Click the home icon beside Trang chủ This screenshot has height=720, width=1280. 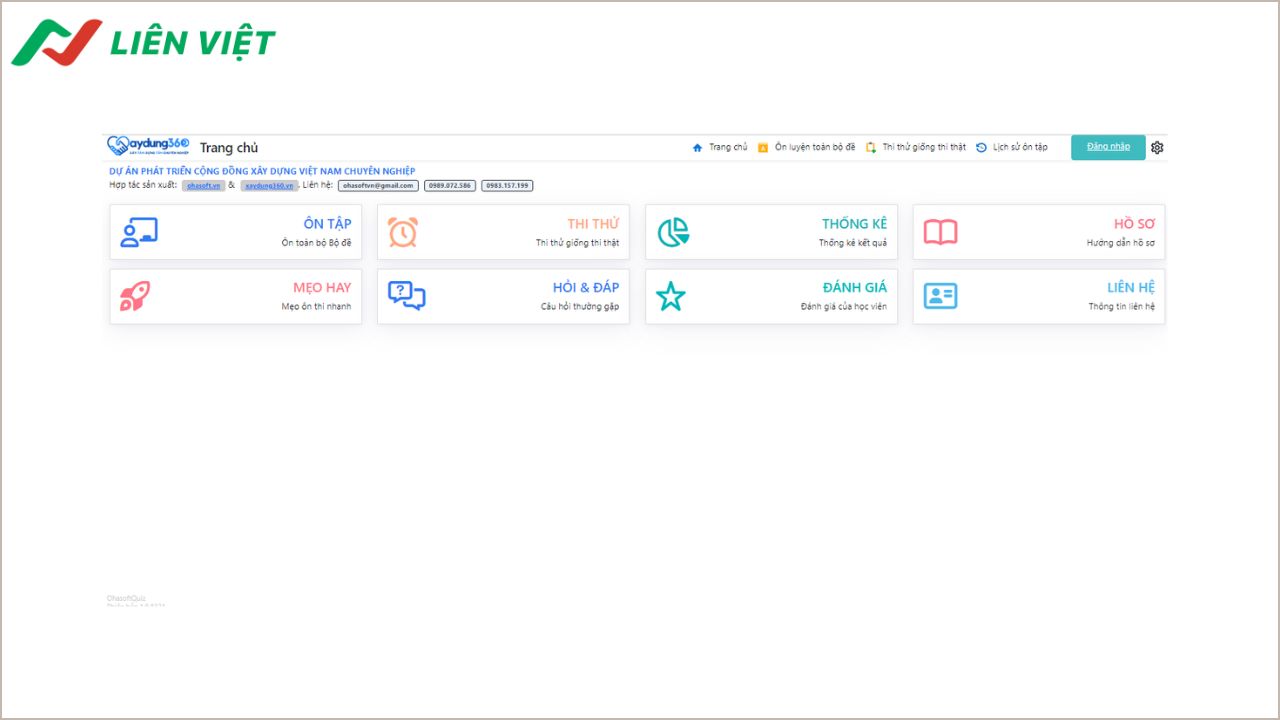pyautogui.click(x=697, y=147)
